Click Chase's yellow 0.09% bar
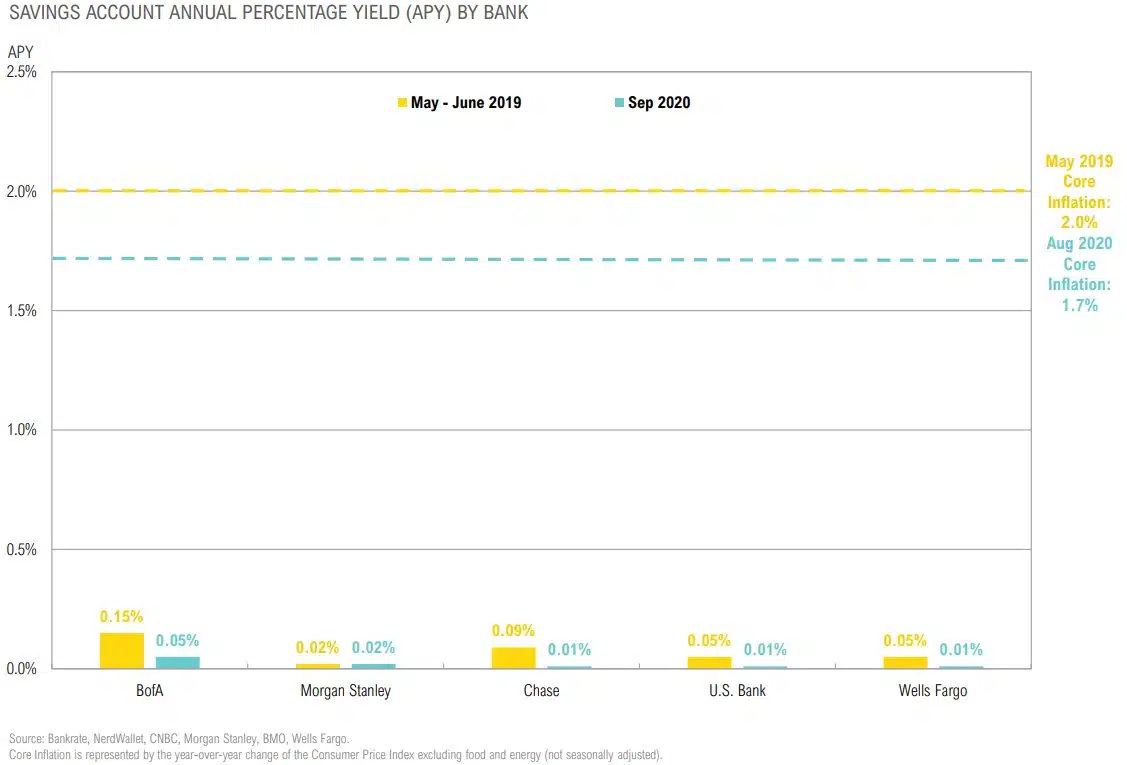Screen dimensions: 1127x765 tap(513, 657)
